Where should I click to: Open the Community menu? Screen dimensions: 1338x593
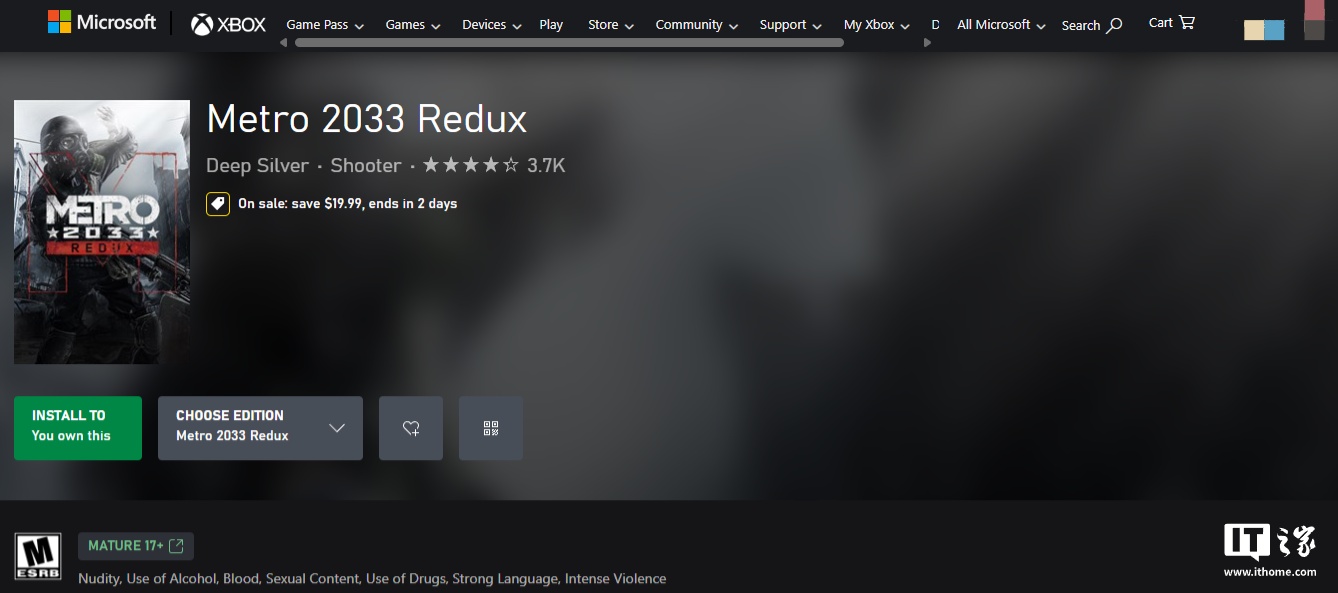tap(697, 25)
